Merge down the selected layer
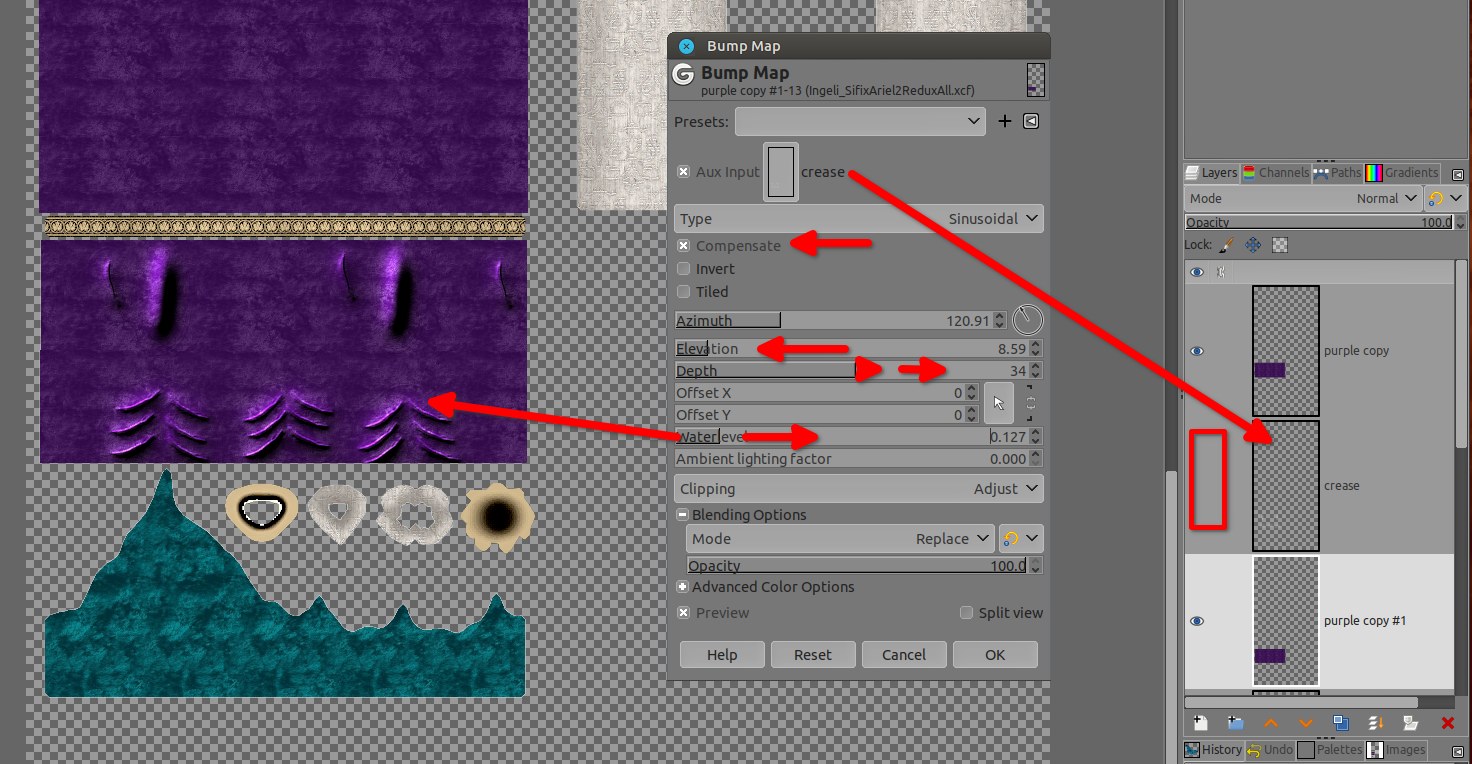Screen dimensions: 1472x764 click(1376, 723)
